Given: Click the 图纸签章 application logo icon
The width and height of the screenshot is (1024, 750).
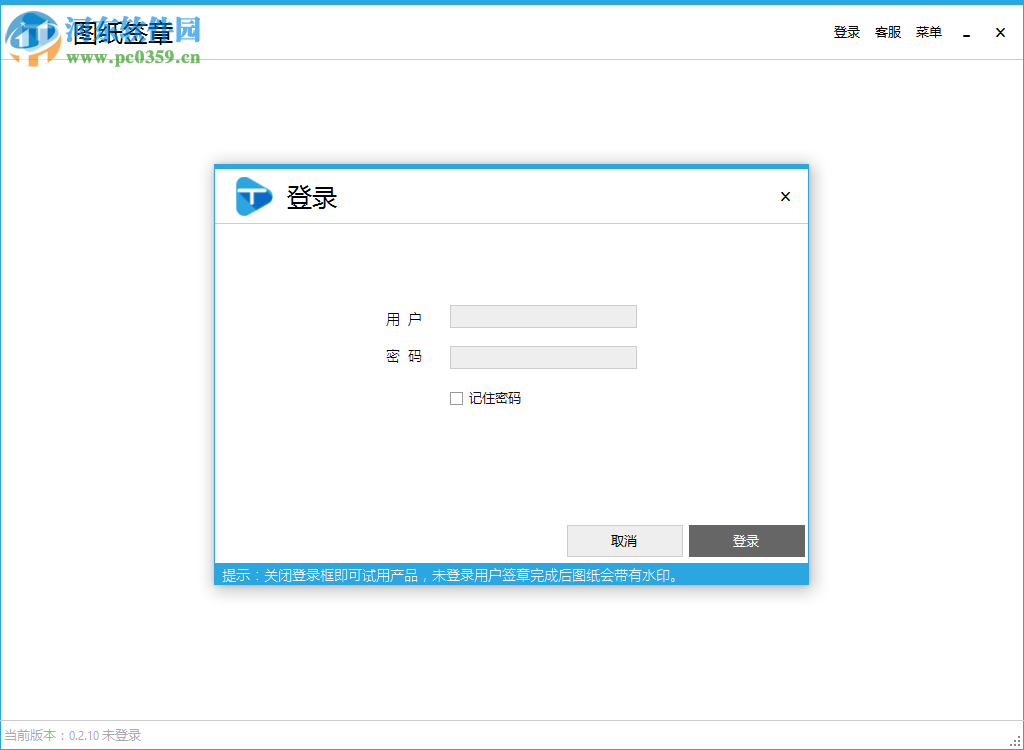Looking at the screenshot, I should pos(35,40).
